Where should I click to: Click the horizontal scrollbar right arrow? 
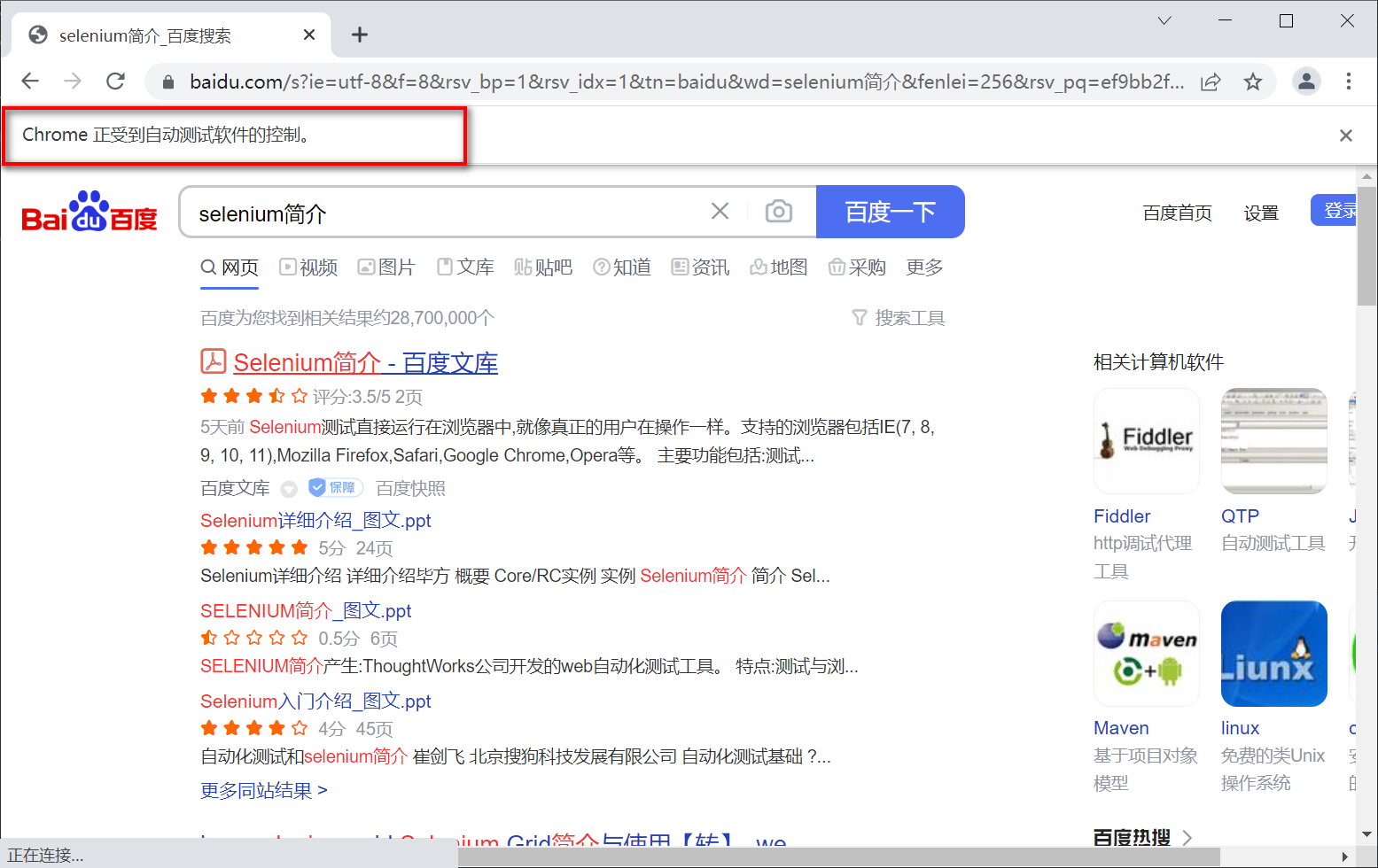tap(1345, 856)
